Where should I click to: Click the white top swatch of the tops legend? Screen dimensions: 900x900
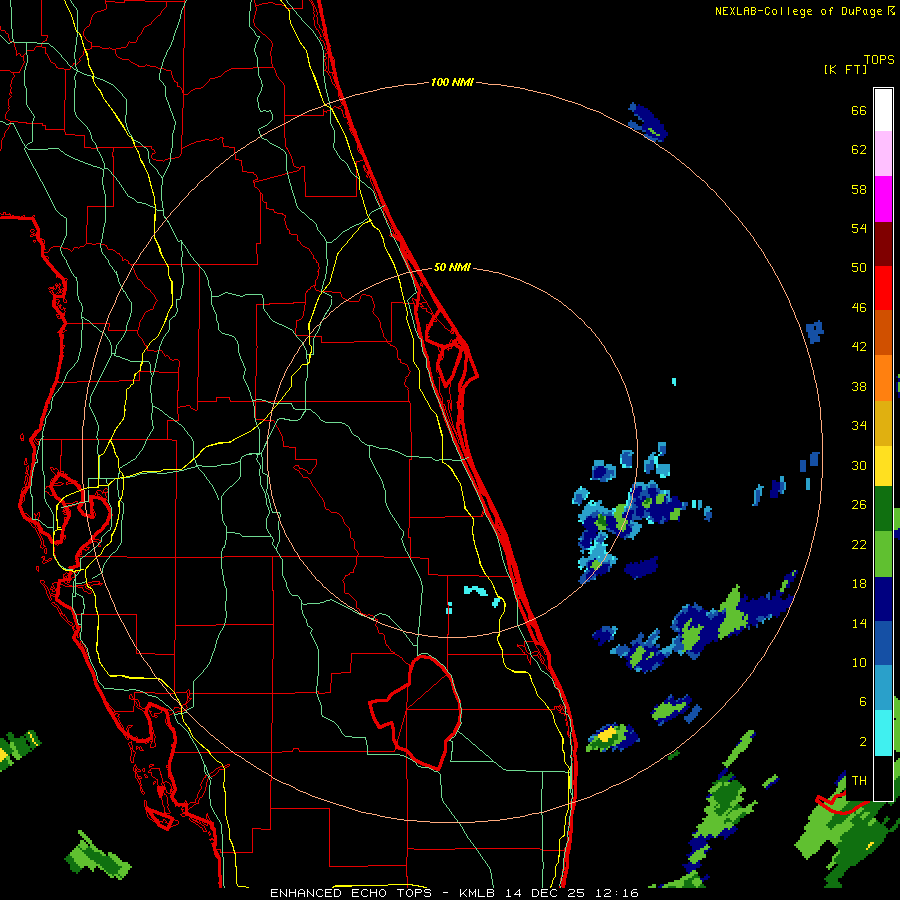point(883,110)
